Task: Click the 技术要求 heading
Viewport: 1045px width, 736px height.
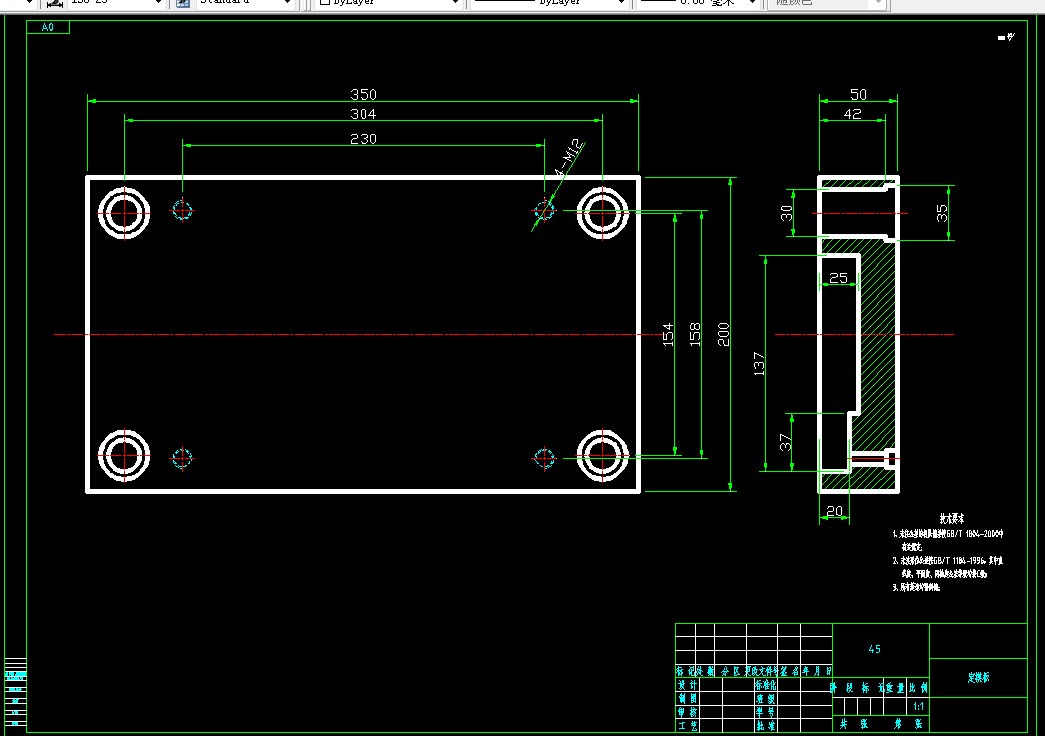Action: 952,518
